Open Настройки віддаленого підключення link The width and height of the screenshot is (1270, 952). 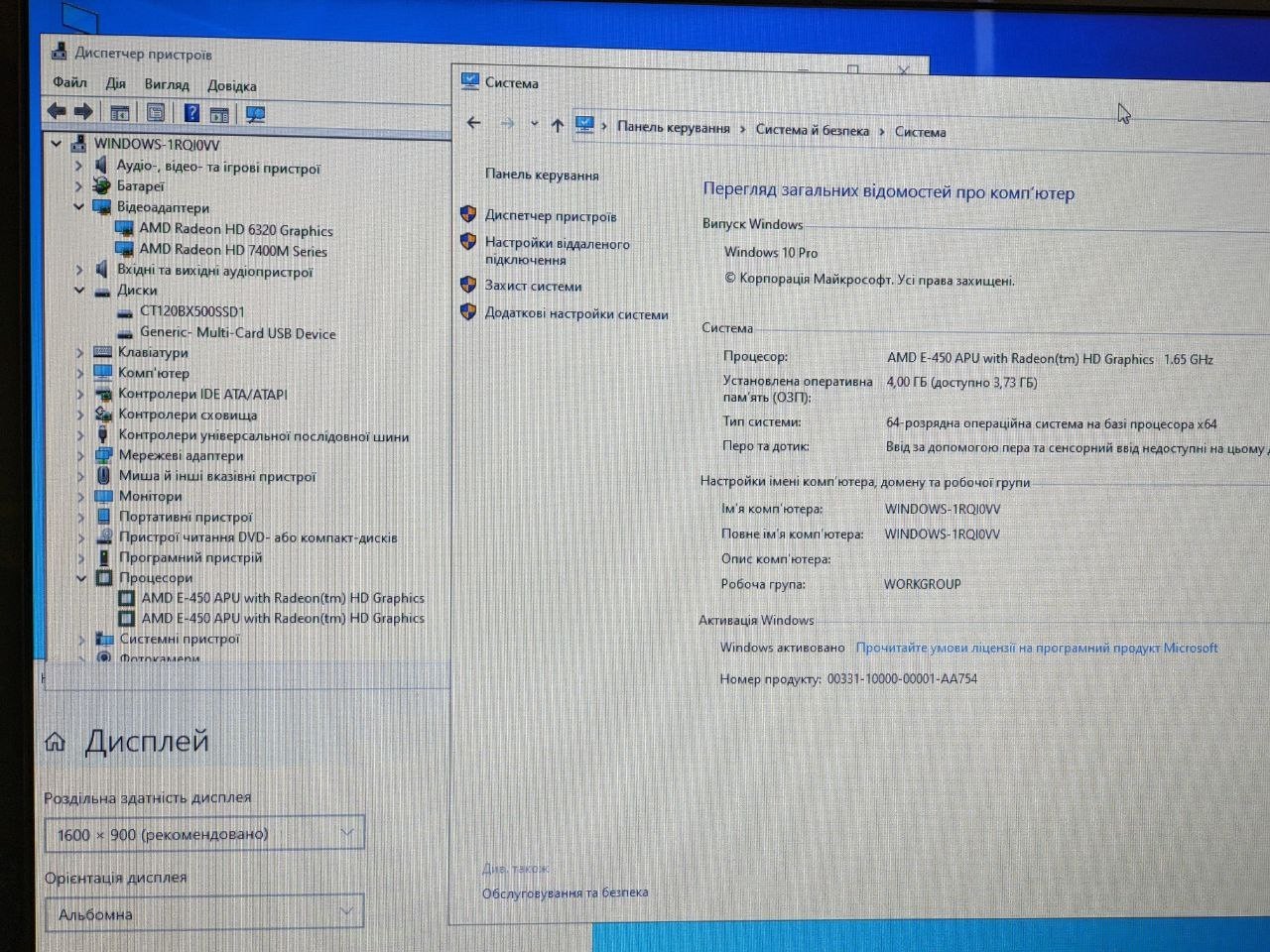[558, 251]
